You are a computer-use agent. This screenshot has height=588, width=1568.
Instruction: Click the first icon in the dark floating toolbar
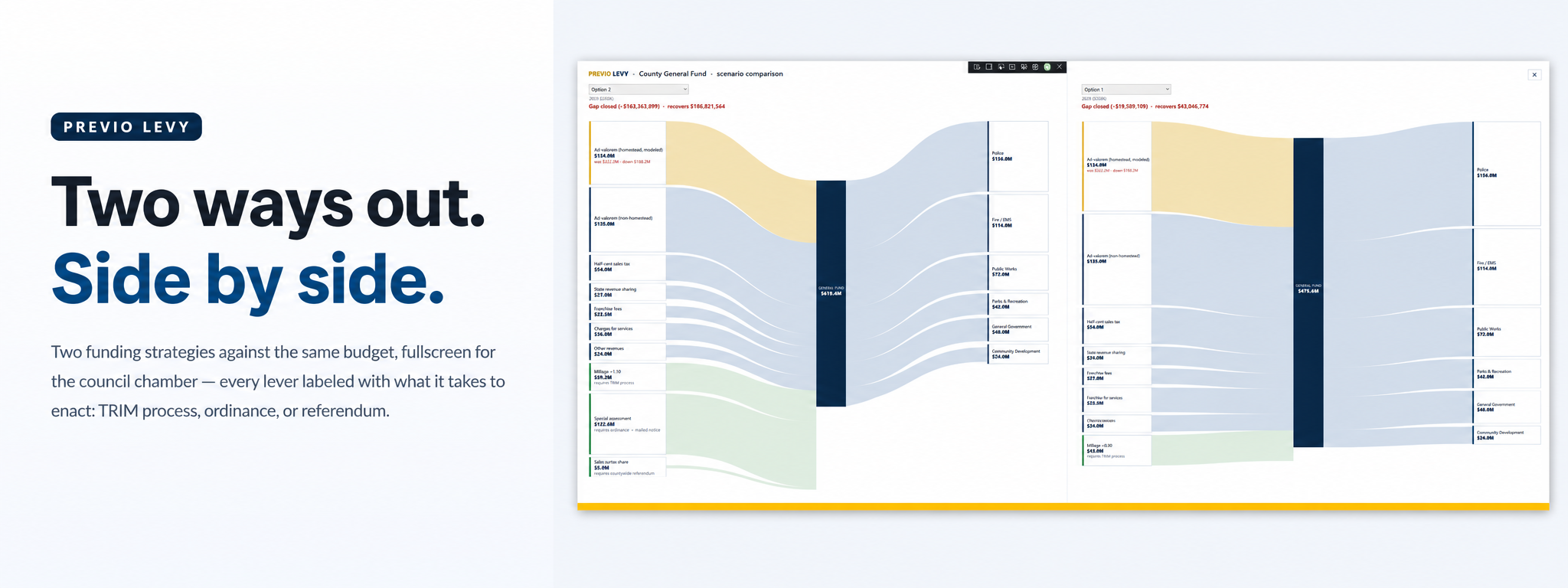point(977,67)
